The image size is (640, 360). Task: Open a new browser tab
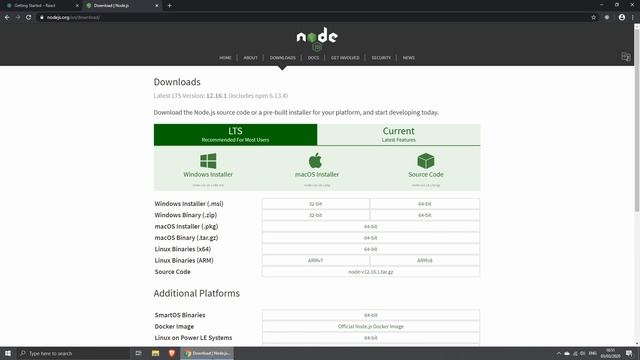point(169,6)
